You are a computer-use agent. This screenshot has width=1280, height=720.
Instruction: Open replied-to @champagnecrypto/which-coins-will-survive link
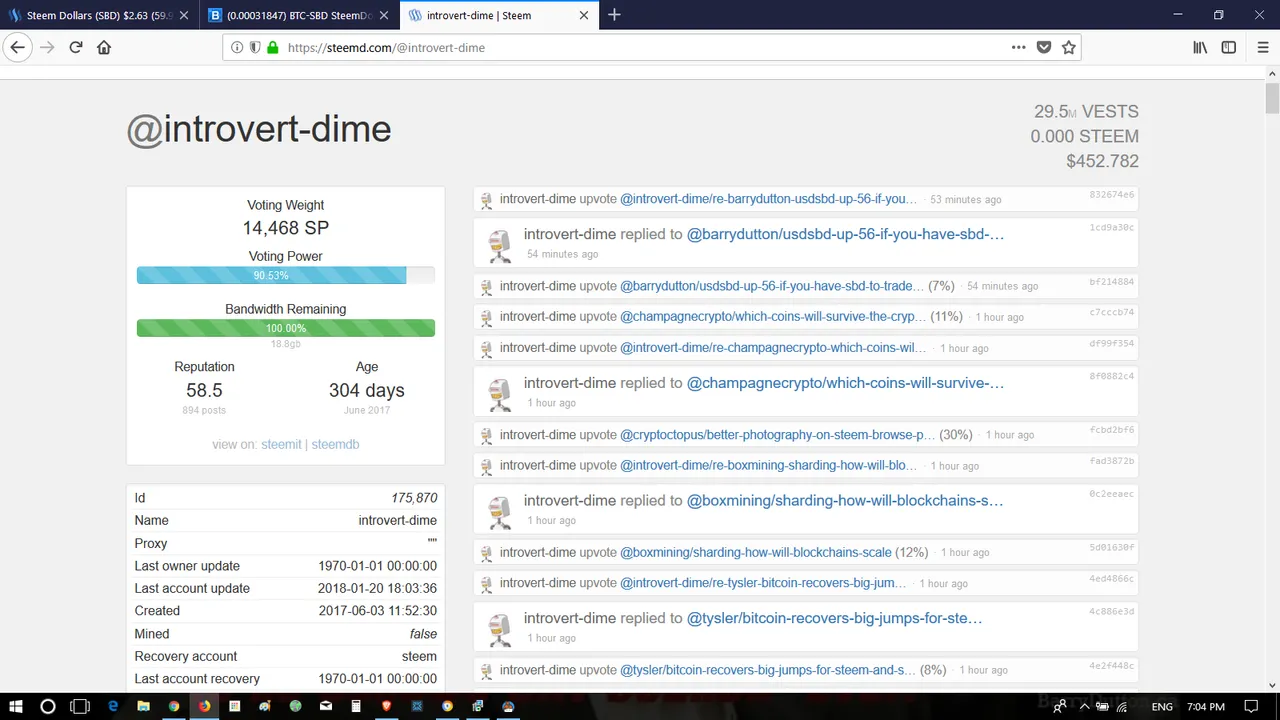[845, 383]
